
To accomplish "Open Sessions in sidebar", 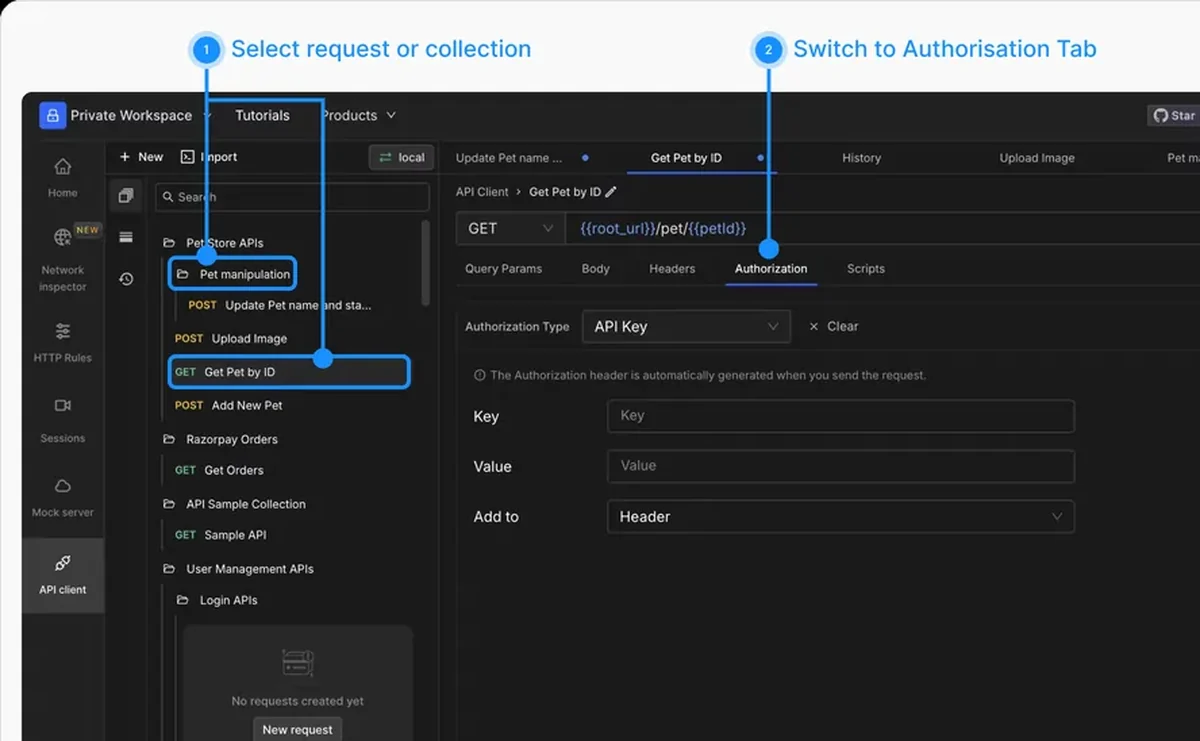I will click(x=62, y=420).
